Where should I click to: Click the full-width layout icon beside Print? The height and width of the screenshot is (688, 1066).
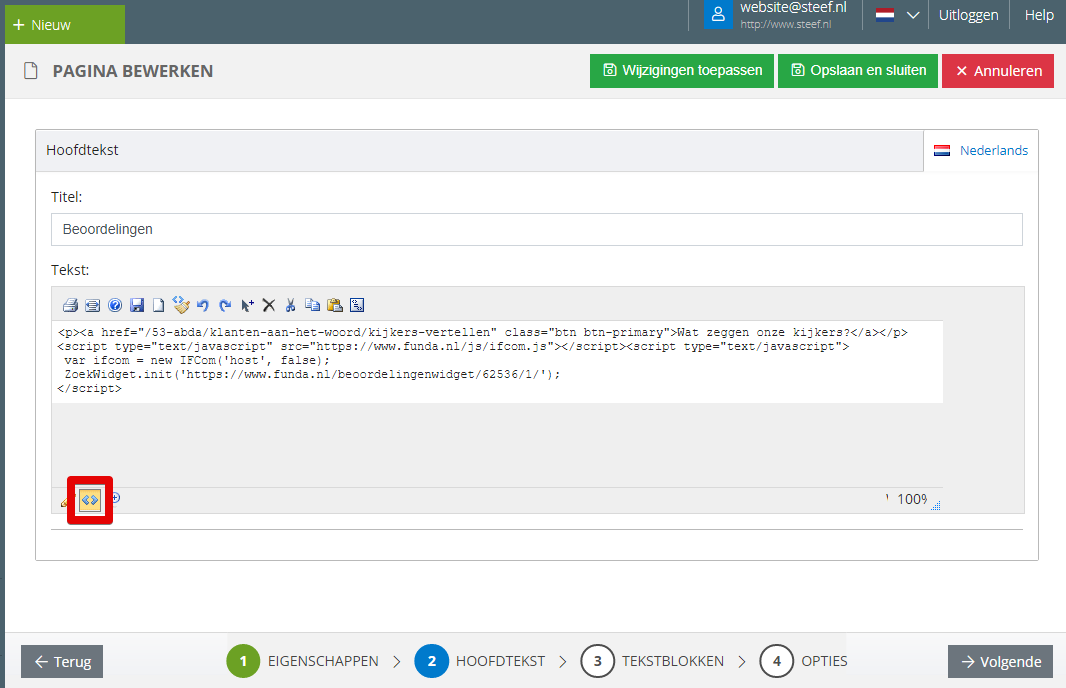92,305
